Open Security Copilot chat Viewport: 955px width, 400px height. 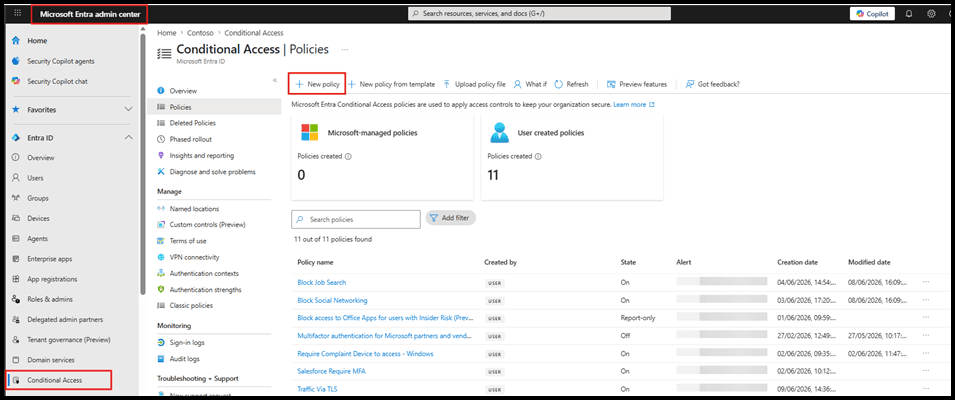click(x=58, y=82)
